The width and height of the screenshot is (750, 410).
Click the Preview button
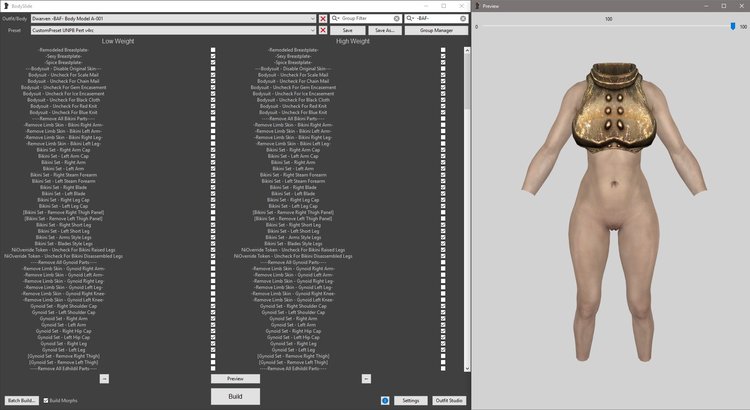[x=235, y=378]
